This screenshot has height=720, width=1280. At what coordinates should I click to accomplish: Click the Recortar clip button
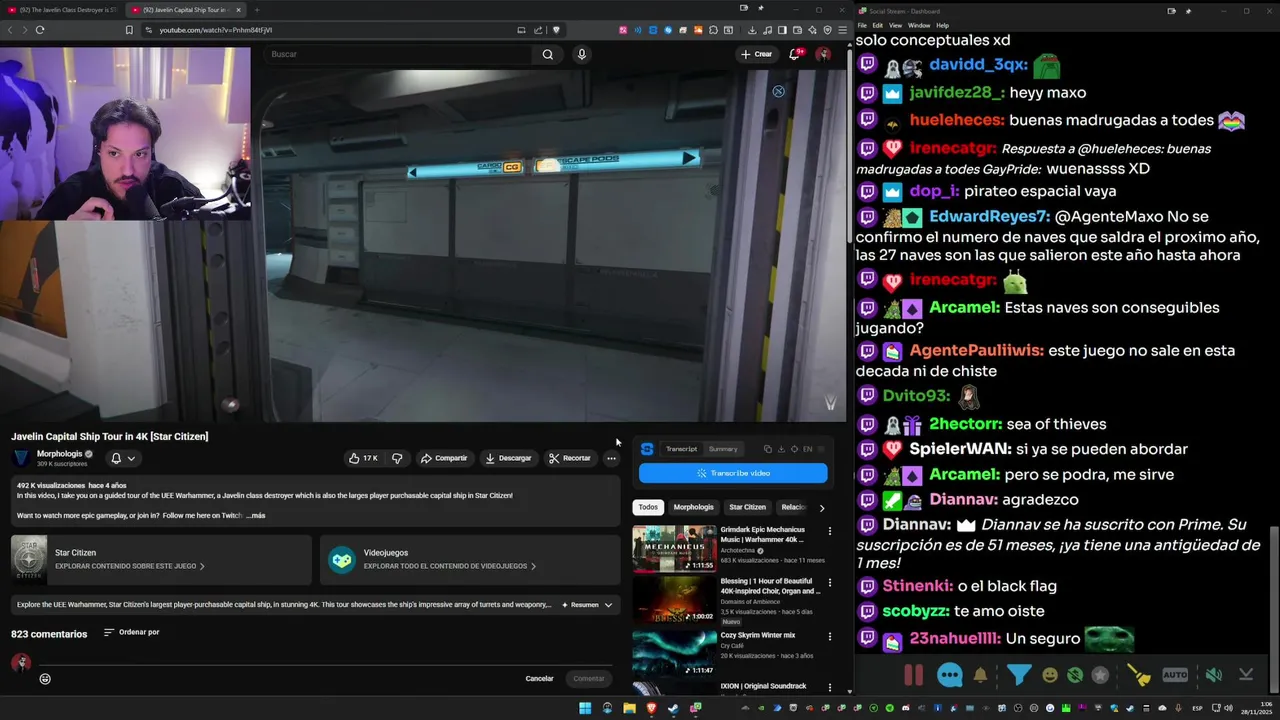coord(570,458)
